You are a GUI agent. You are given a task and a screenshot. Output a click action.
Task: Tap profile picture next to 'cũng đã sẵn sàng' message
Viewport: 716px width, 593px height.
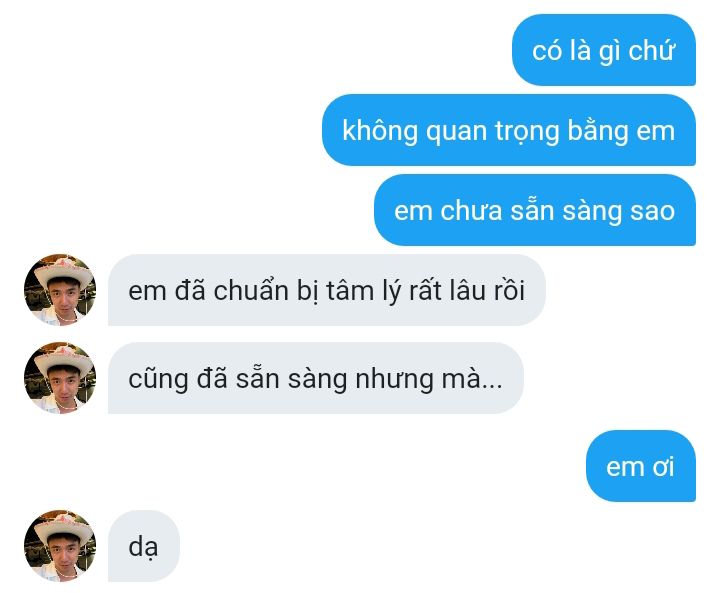coord(60,378)
